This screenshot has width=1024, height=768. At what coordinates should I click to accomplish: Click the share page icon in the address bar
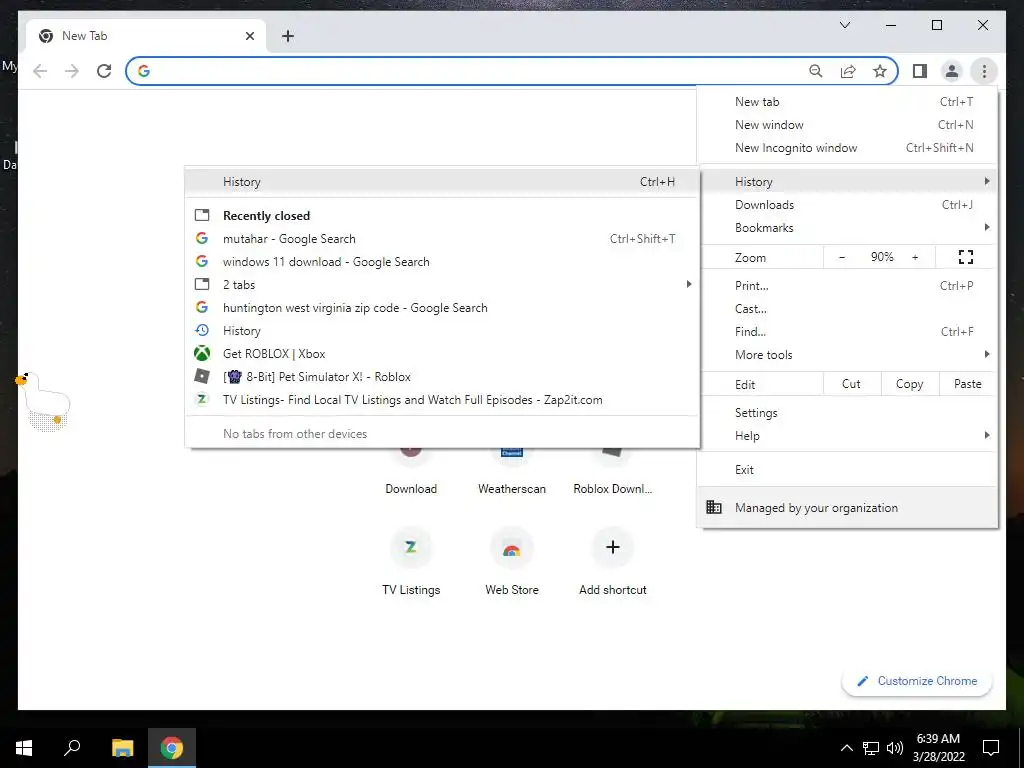click(848, 71)
